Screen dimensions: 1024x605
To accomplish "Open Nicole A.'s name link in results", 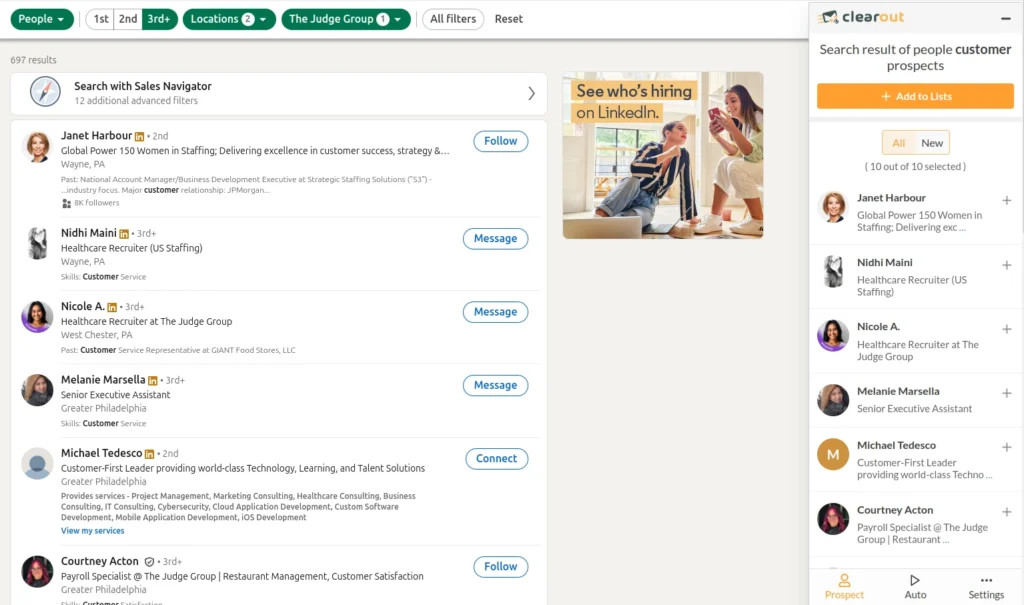I will (83, 306).
